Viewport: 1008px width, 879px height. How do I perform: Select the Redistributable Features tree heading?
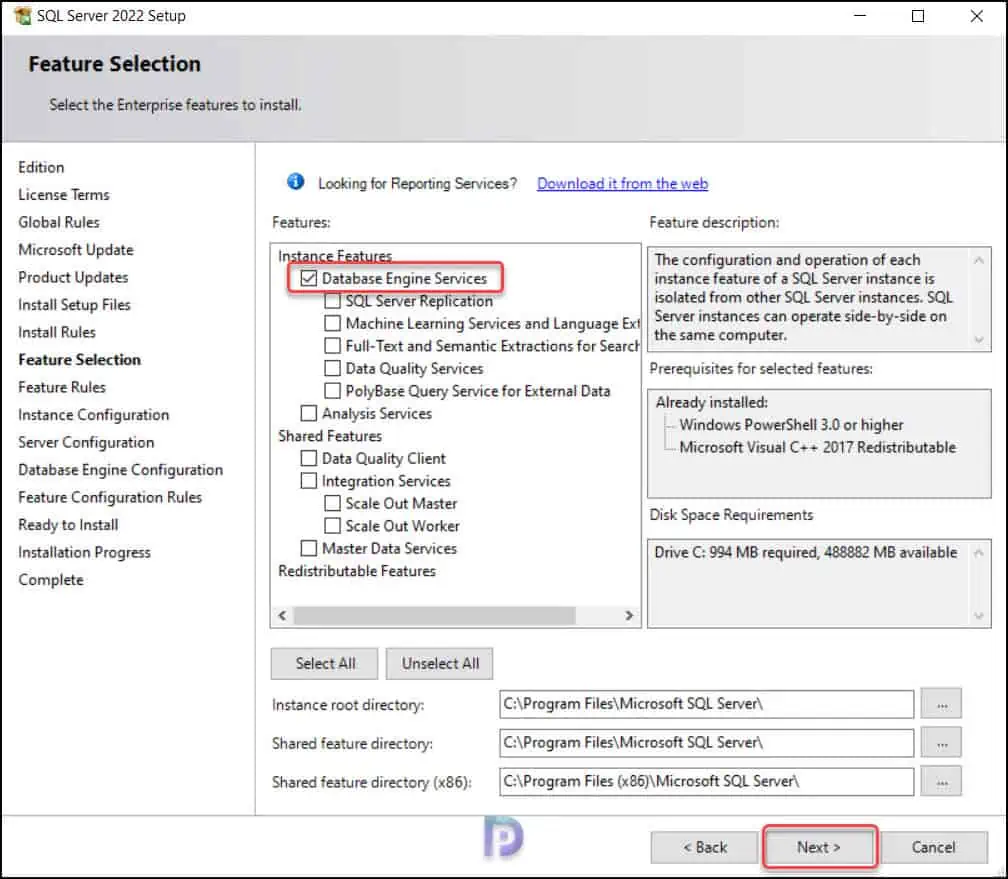(357, 571)
